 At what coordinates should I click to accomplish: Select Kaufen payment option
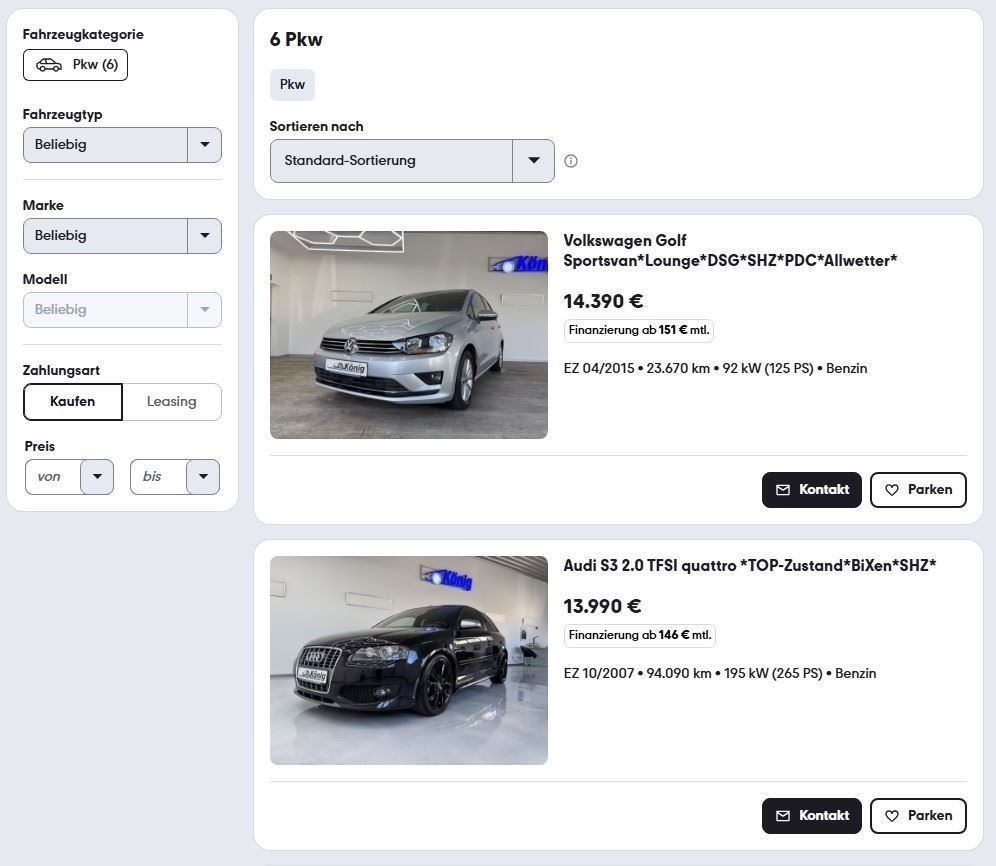tap(73, 402)
